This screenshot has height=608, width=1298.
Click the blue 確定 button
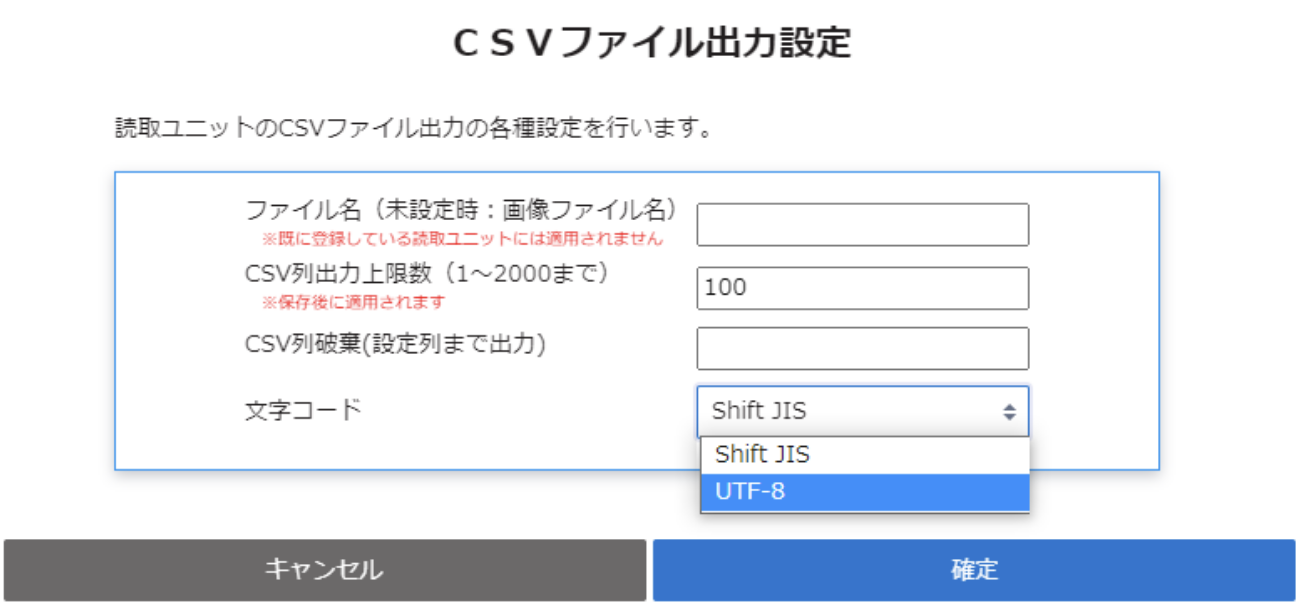coord(974,571)
